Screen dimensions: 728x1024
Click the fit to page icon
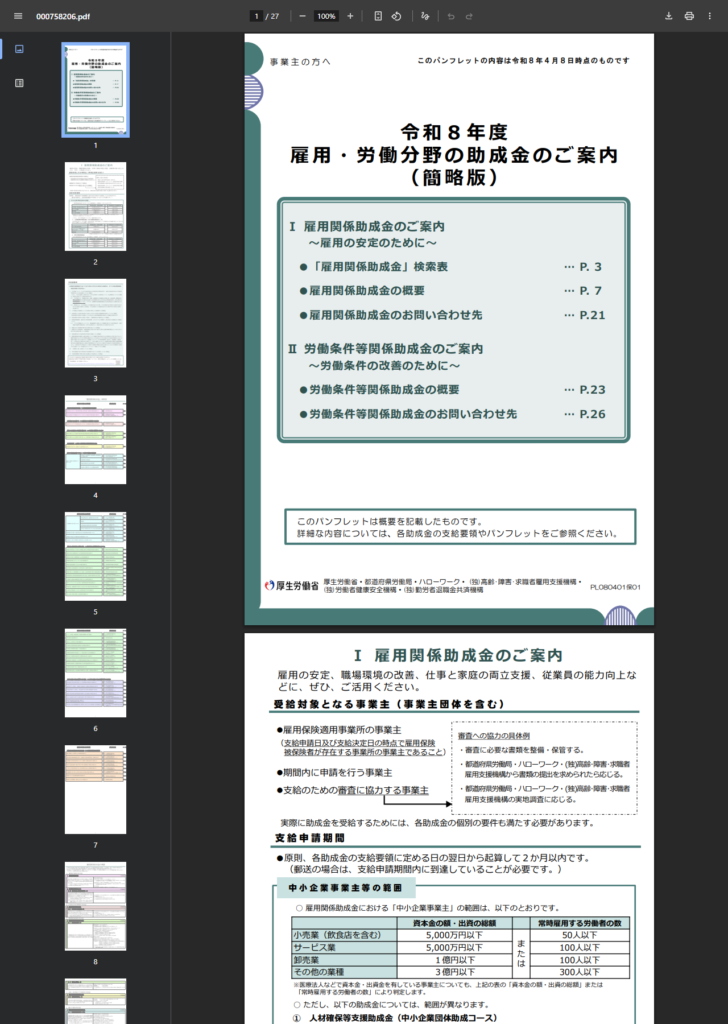[x=378, y=16]
